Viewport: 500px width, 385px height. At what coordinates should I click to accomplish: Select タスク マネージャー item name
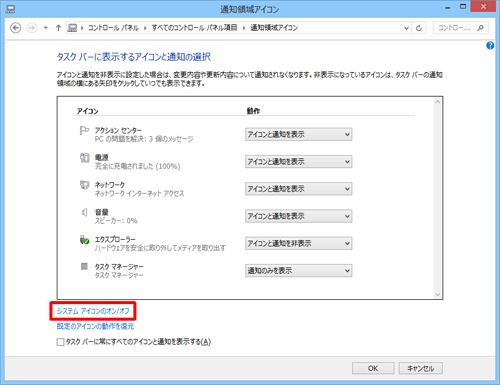point(119,267)
